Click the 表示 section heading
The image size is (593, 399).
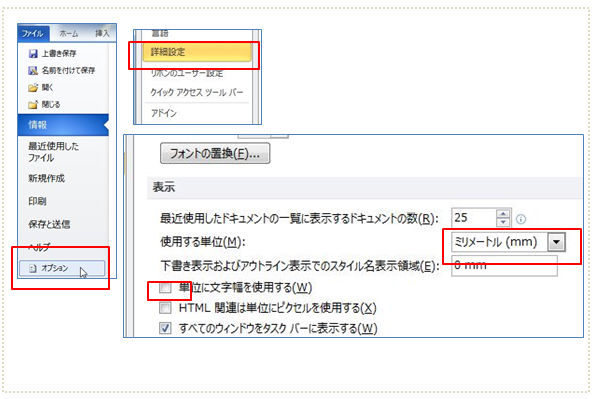(x=164, y=187)
